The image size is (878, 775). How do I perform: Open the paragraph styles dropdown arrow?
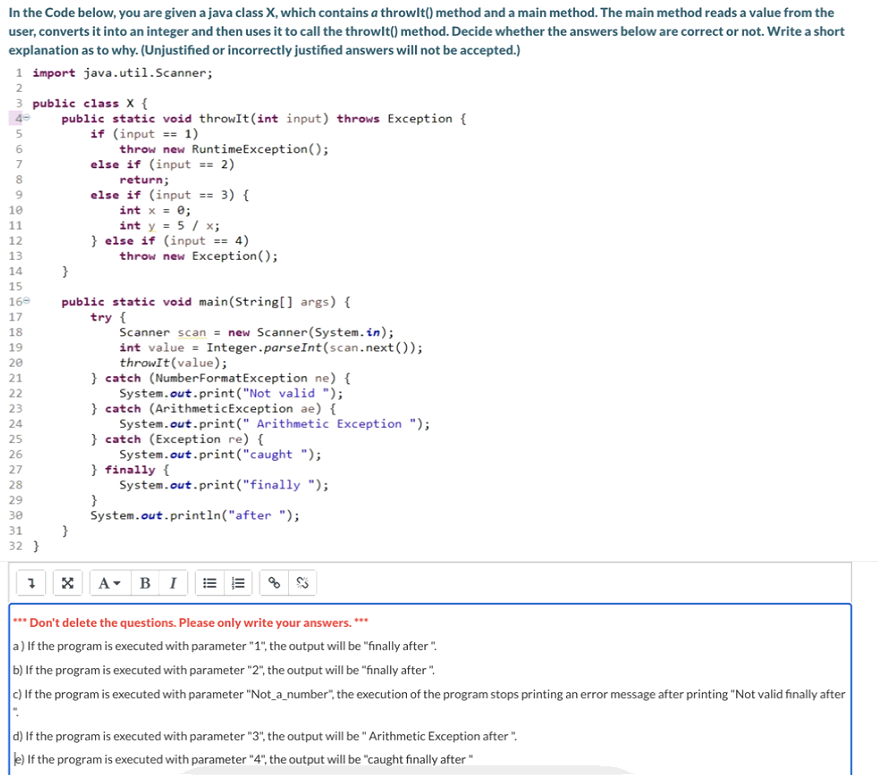pos(115,584)
